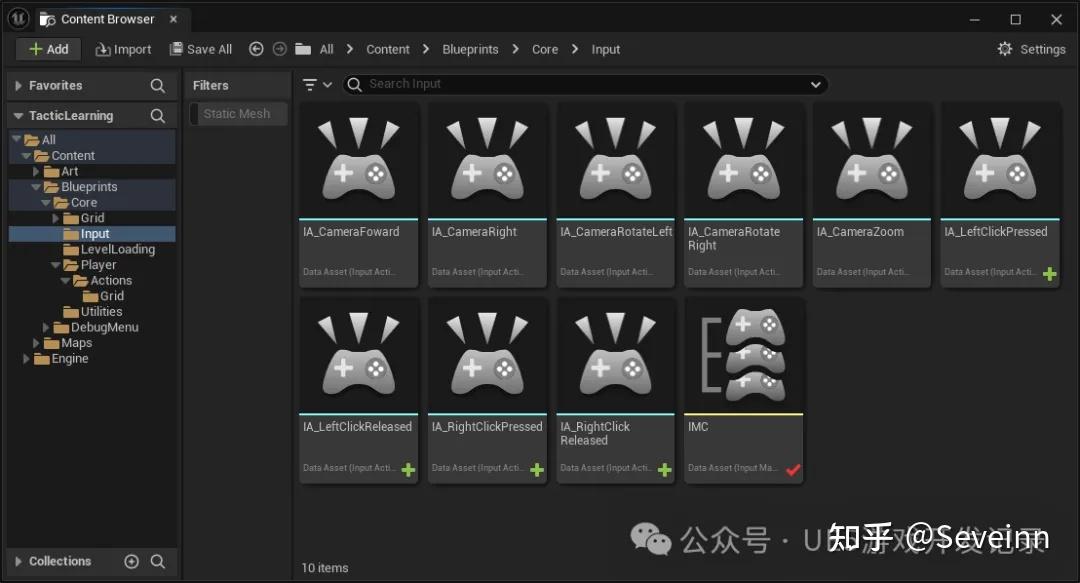Viewport: 1080px width, 583px height.
Task: Select the Content Browser tab
Action: [x=107, y=19]
